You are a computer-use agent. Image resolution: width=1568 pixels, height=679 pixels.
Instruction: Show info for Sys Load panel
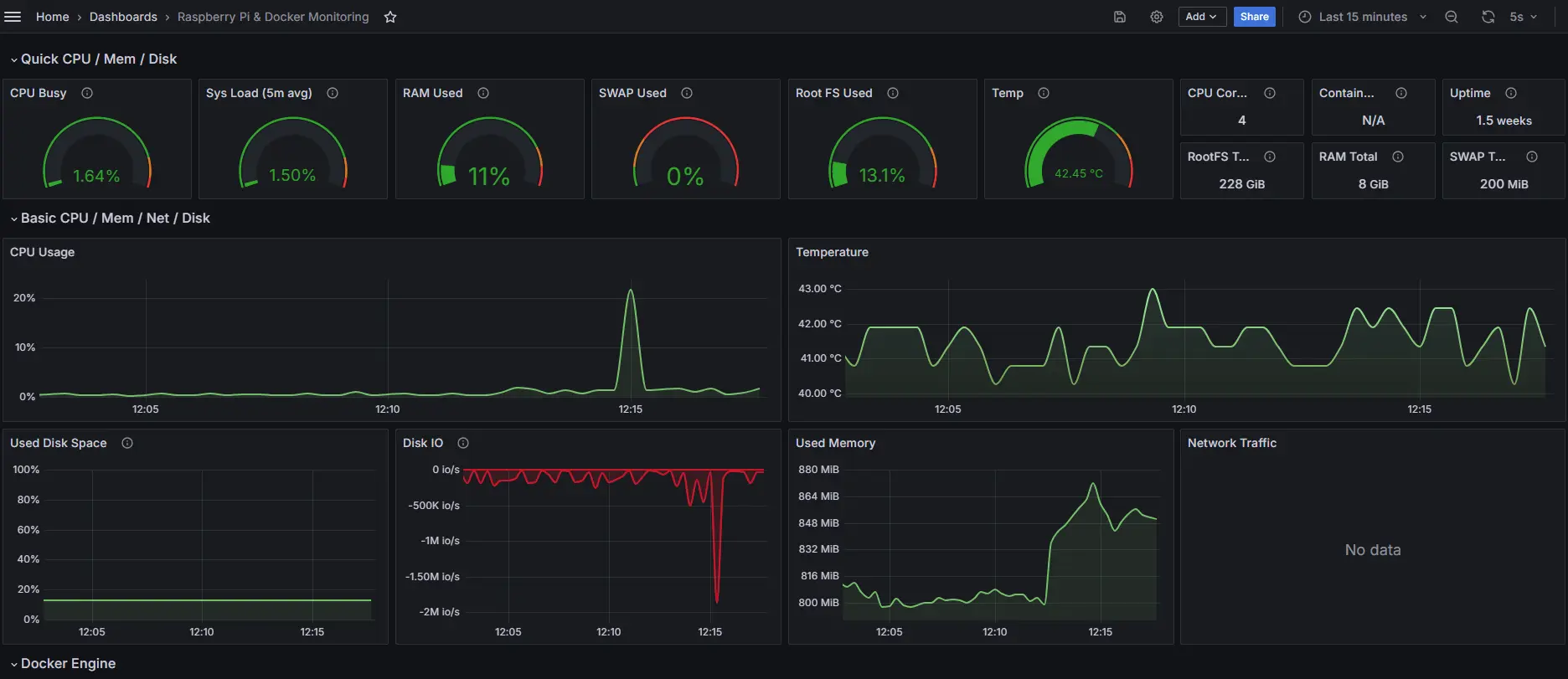333,93
